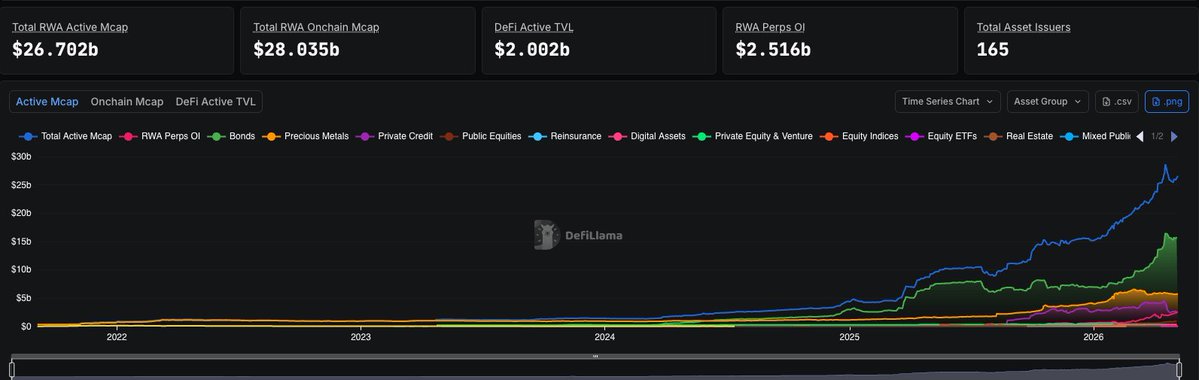The height and width of the screenshot is (380, 1199).
Task: Toggle Reinsurance legend series
Action: coord(565,136)
